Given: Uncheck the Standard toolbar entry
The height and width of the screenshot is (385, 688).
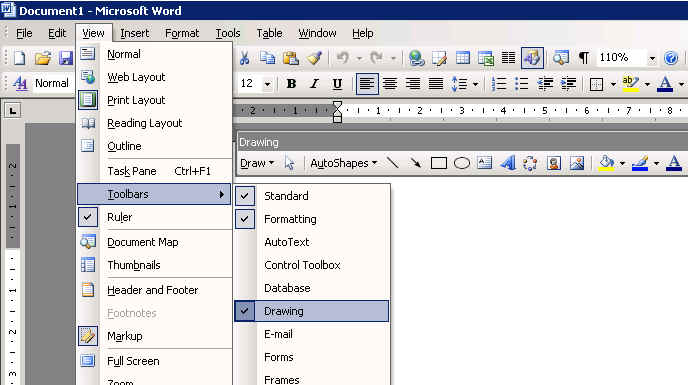Looking at the screenshot, I should point(312,196).
